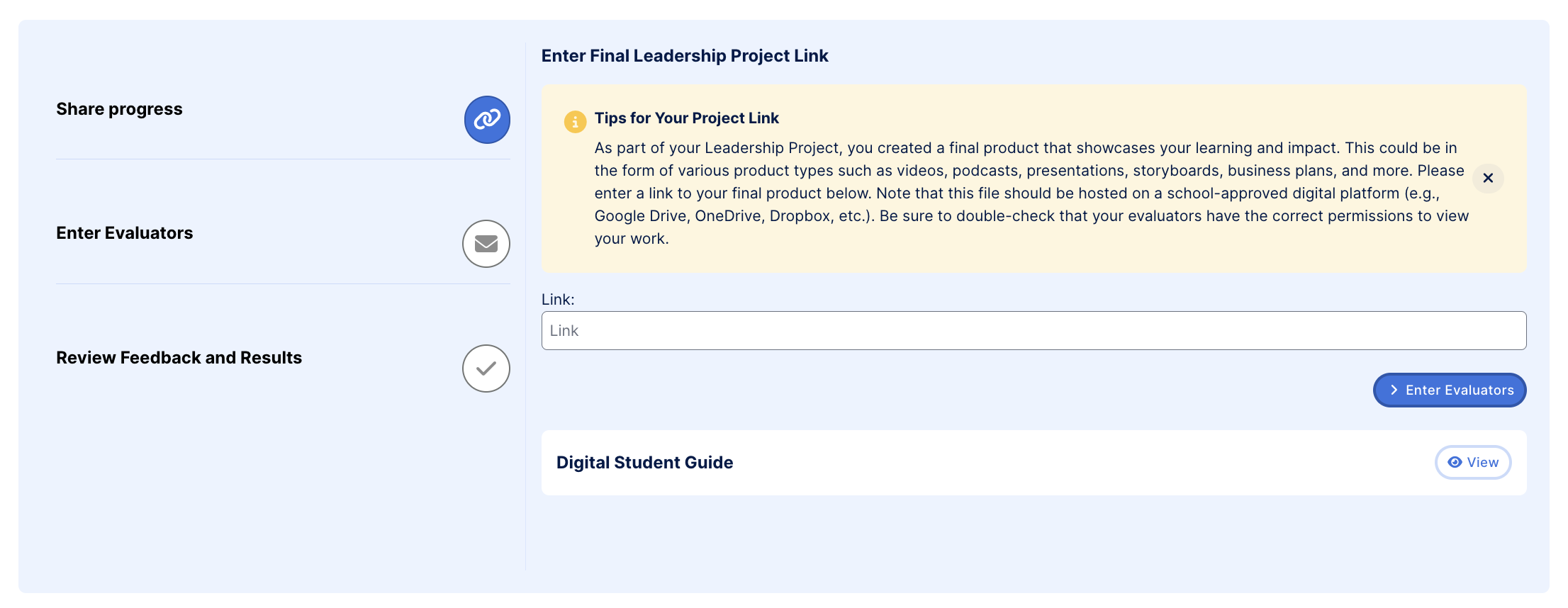Click the Tips for Your Project Link heading
Image resolution: width=1568 pixels, height=608 pixels.
pyautogui.click(x=686, y=118)
